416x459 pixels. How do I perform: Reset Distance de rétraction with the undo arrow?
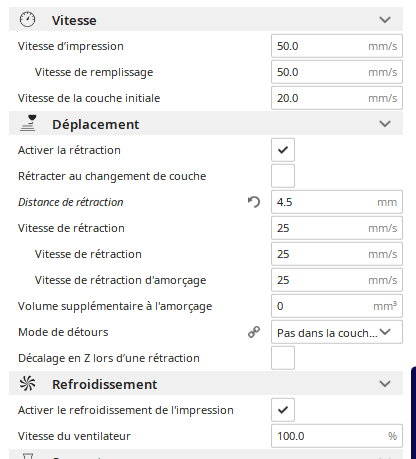click(x=254, y=202)
